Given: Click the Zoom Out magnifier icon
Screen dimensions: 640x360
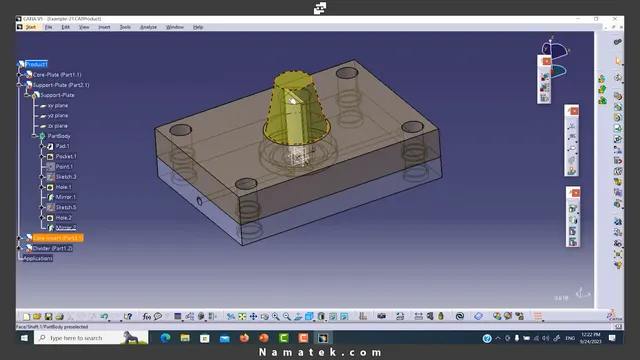Looking at the screenshot, I should [x=287, y=316].
